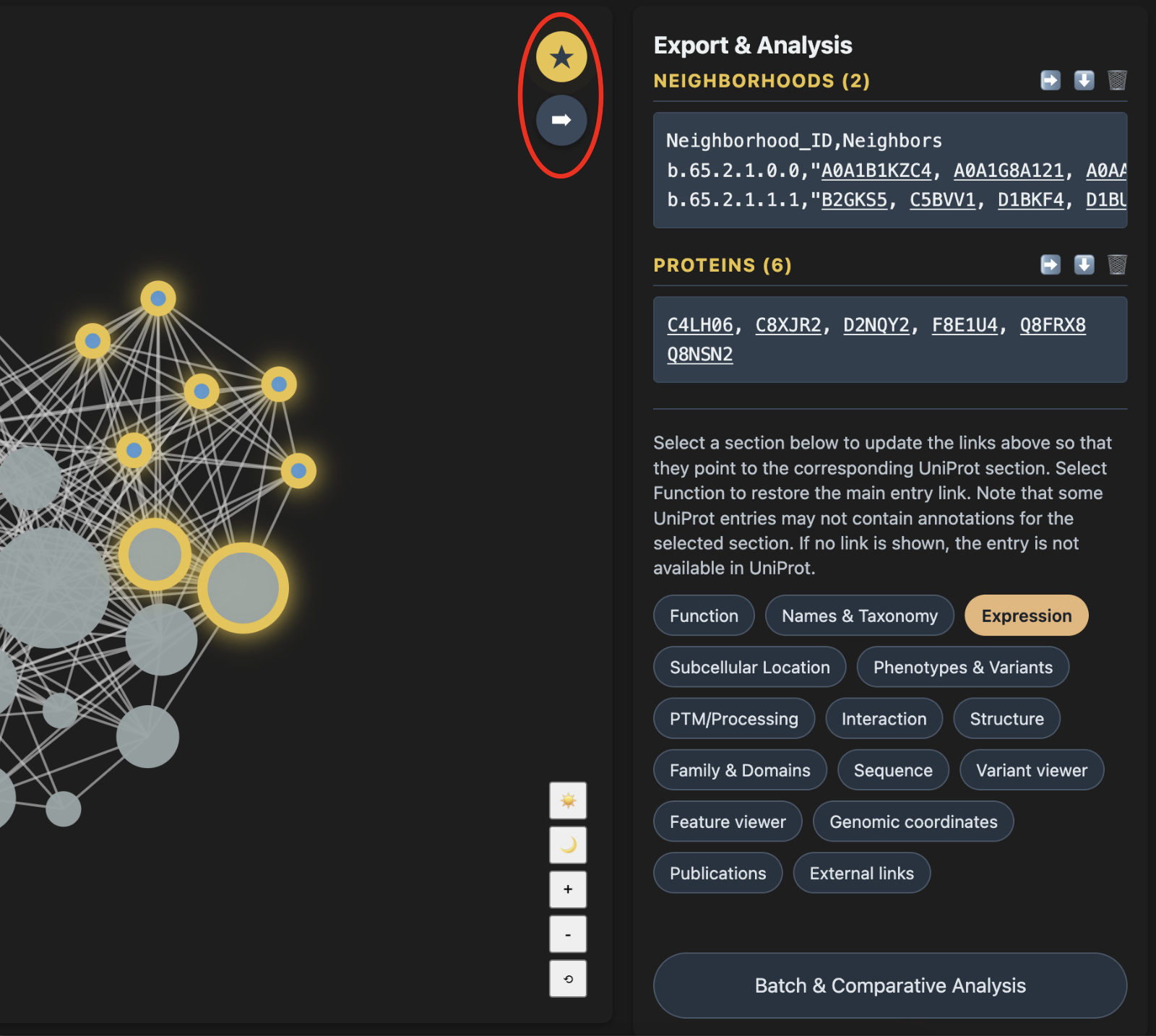This screenshot has width=1156, height=1036.
Task: Open Batch & Comparative Analysis
Action: 890,985
